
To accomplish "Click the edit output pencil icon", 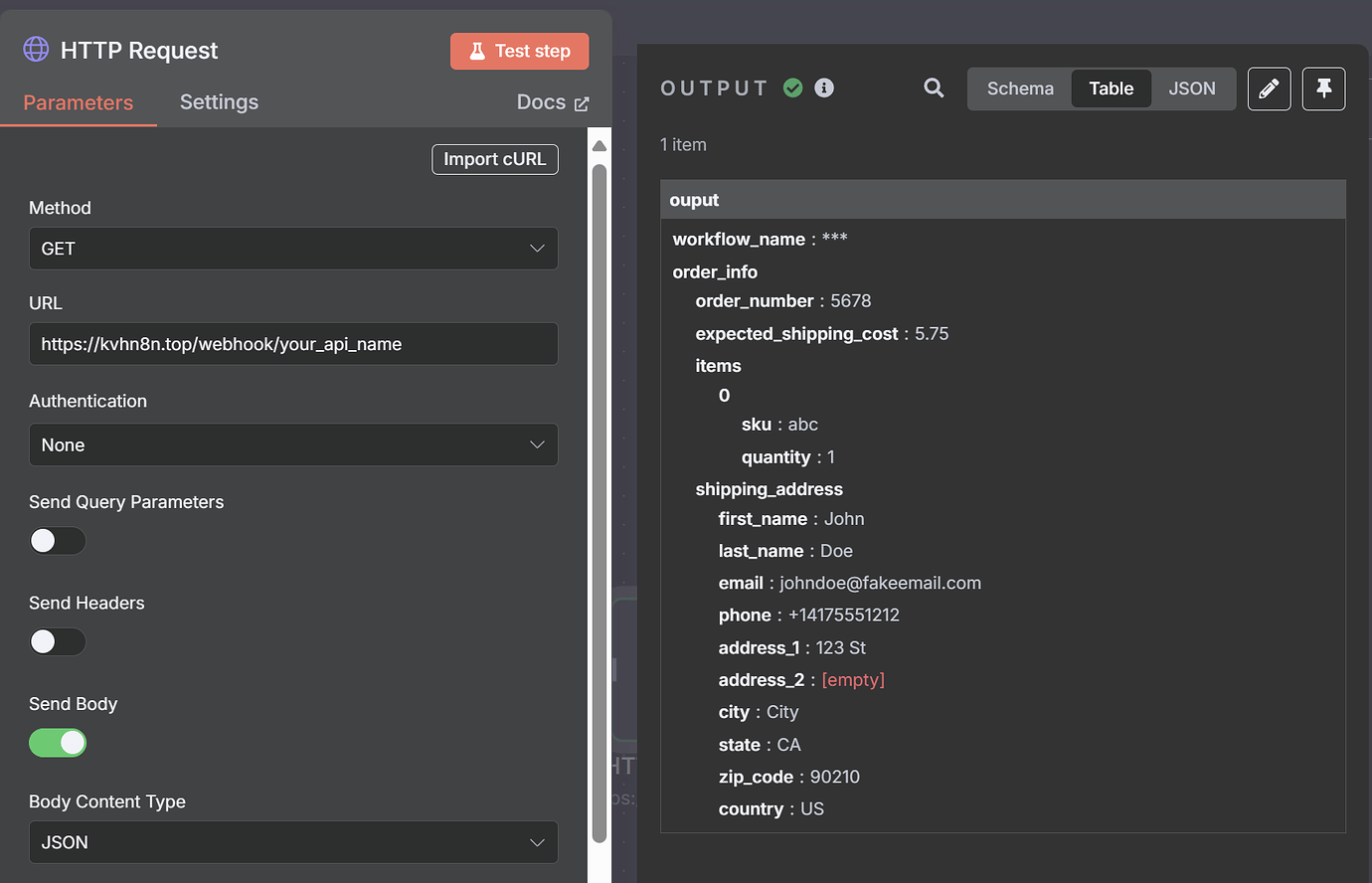I will pos(1269,88).
